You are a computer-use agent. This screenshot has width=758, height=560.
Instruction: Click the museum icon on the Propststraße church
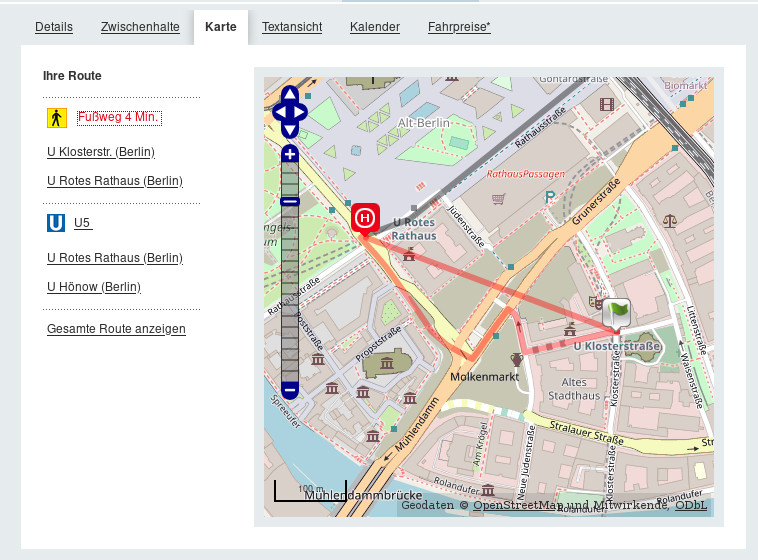click(387, 363)
